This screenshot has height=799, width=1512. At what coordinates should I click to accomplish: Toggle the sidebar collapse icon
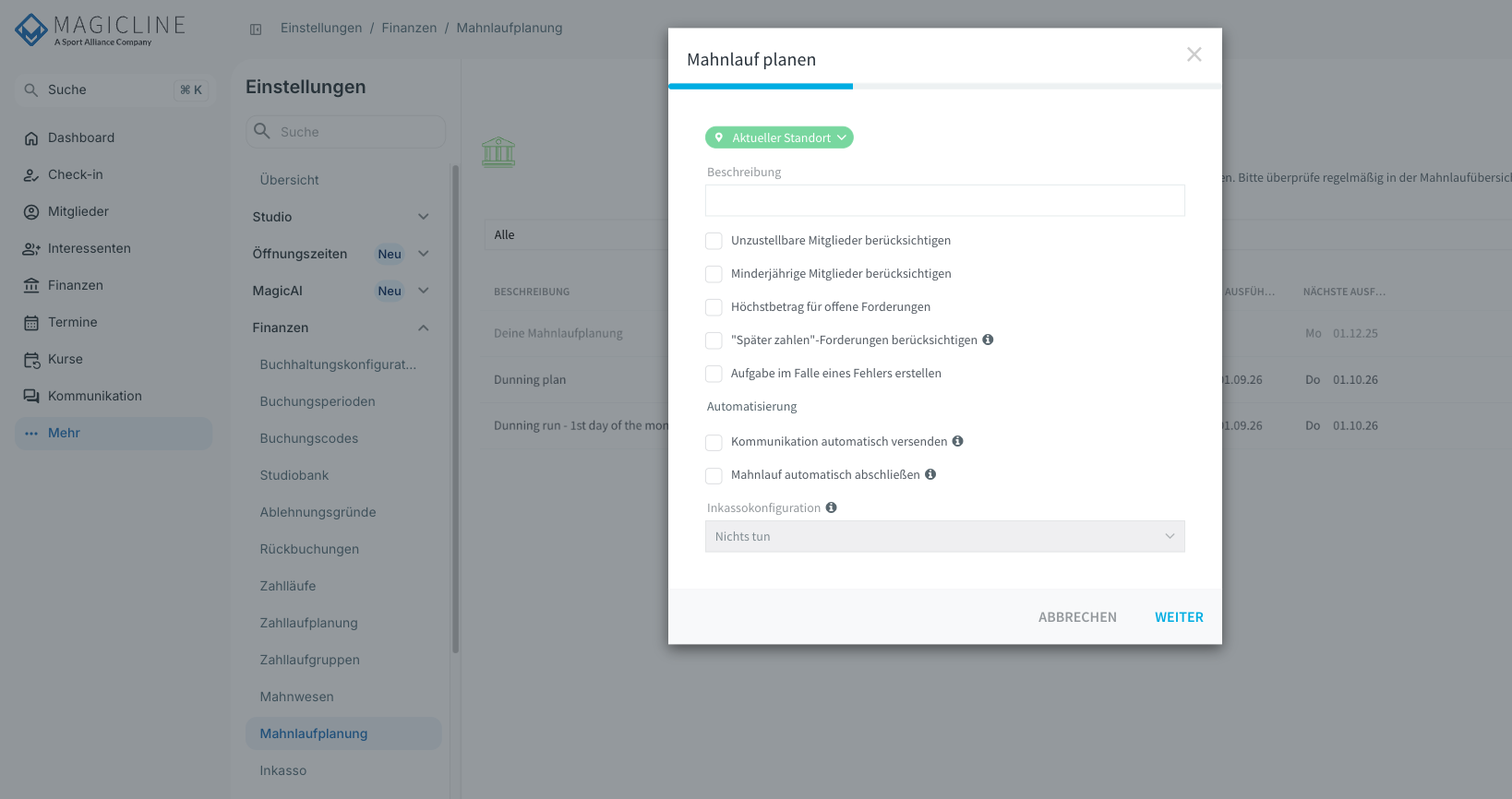tap(256, 29)
